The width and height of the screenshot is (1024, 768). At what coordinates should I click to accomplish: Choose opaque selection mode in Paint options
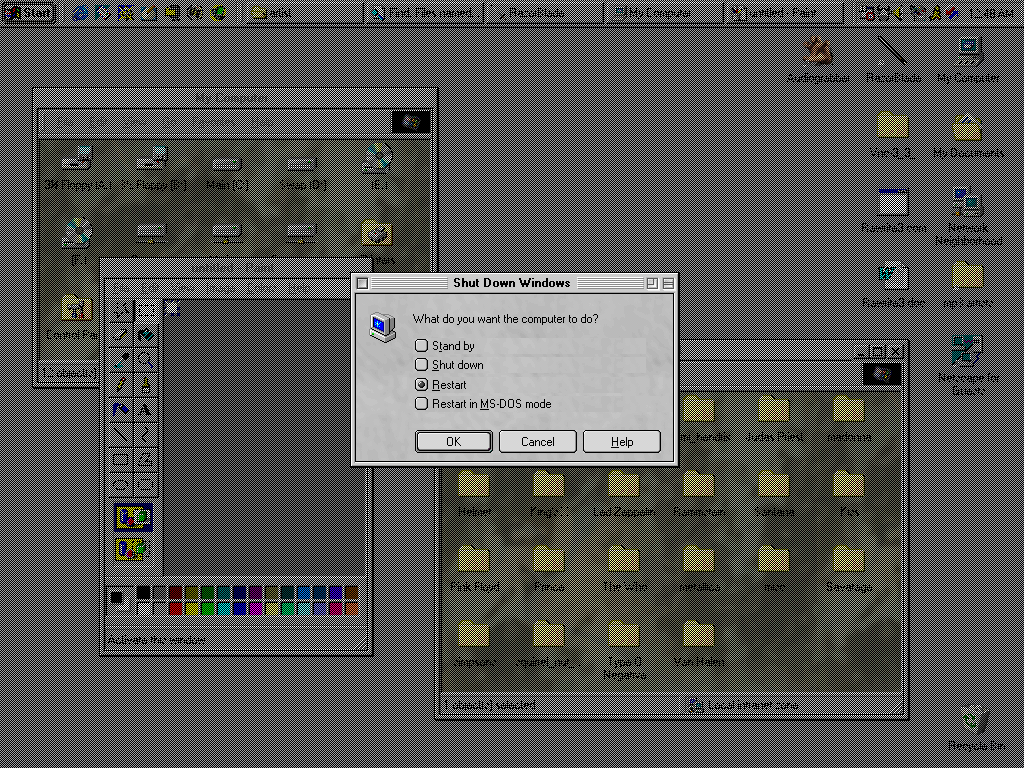click(133, 517)
